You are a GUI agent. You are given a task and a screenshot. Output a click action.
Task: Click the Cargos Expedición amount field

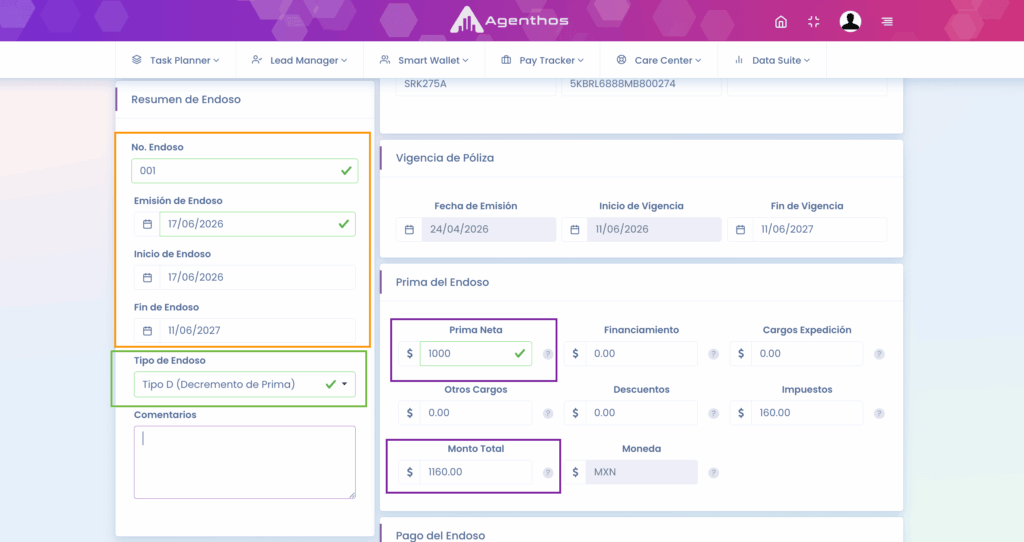point(807,353)
